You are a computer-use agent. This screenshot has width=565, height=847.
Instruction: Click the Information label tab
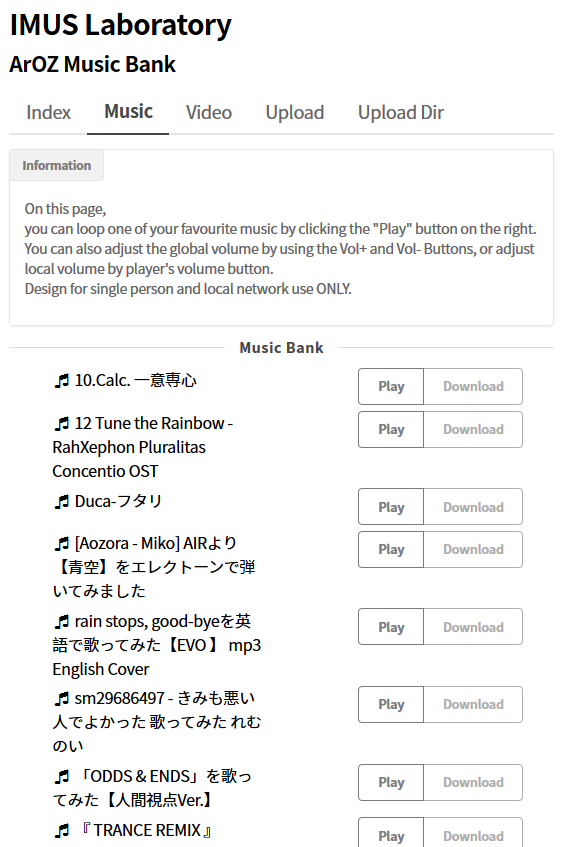tap(56, 165)
